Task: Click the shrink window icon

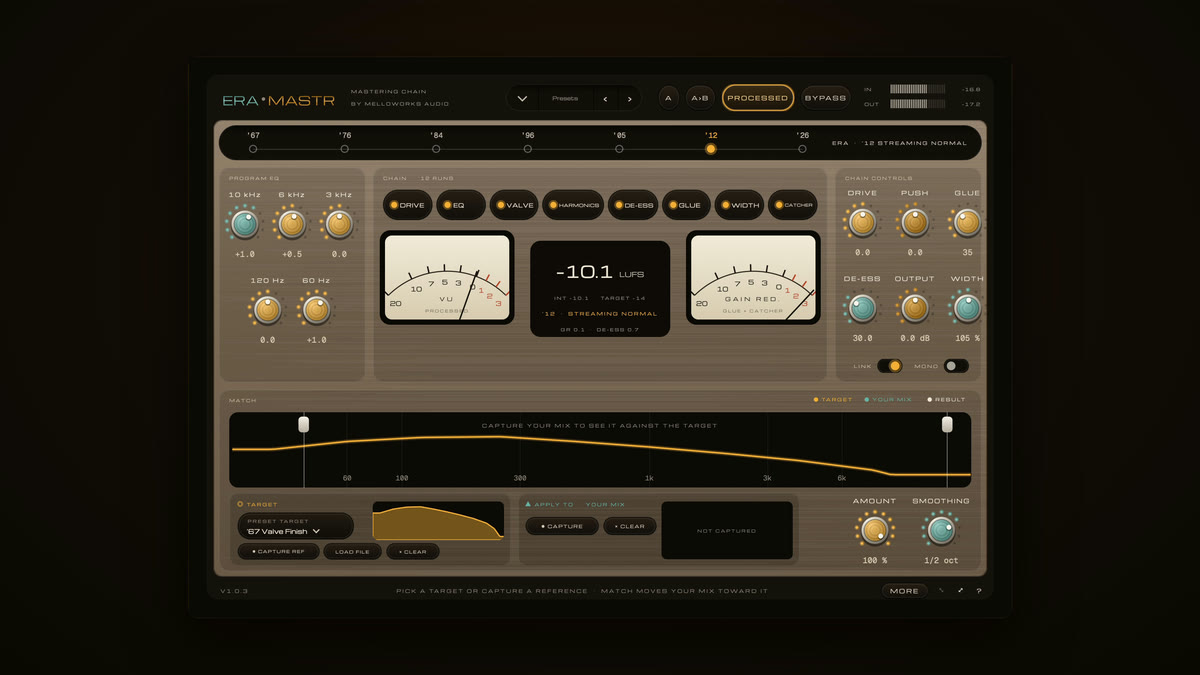Action: (941, 591)
